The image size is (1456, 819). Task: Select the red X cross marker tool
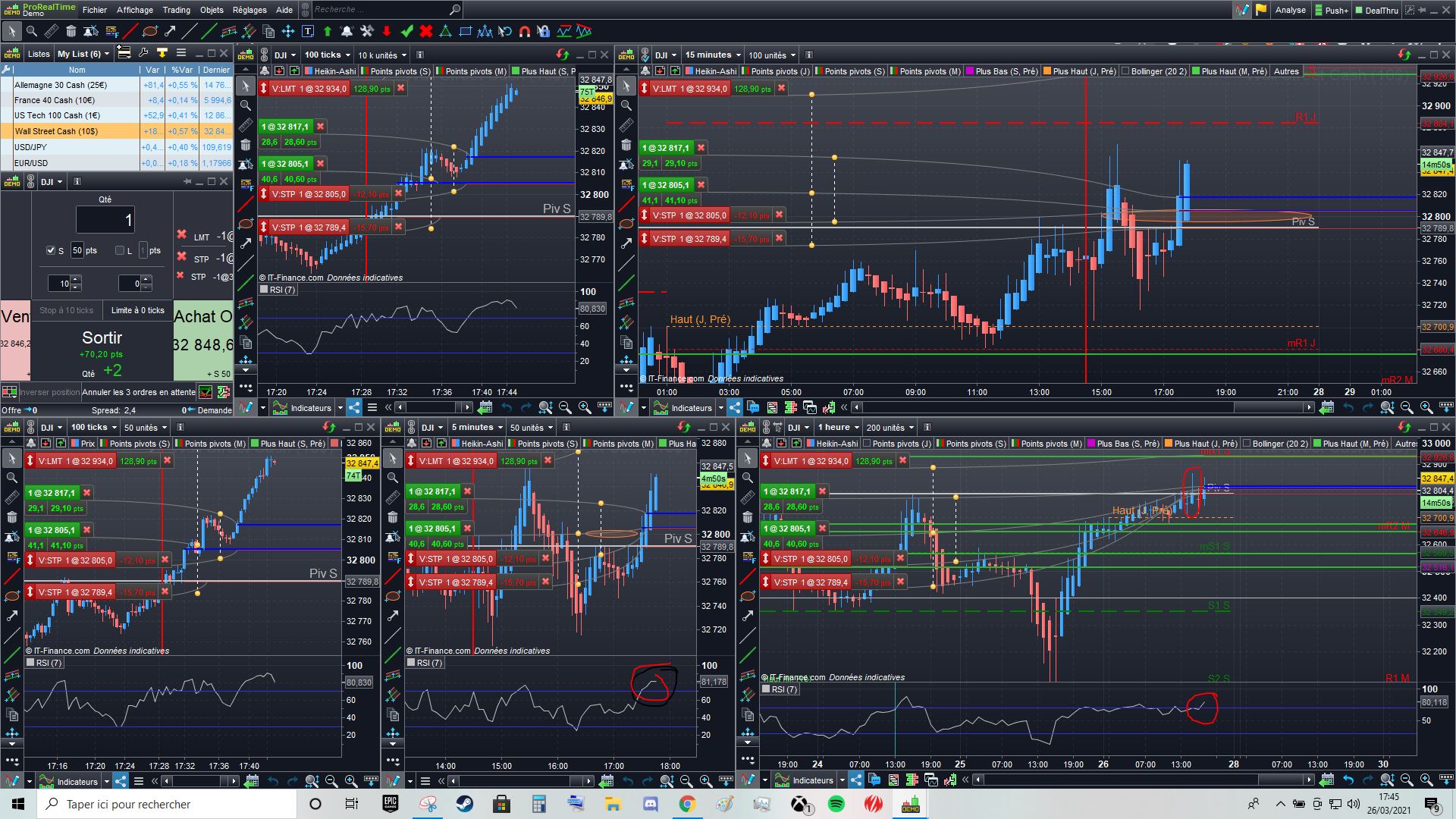(x=426, y=31)
